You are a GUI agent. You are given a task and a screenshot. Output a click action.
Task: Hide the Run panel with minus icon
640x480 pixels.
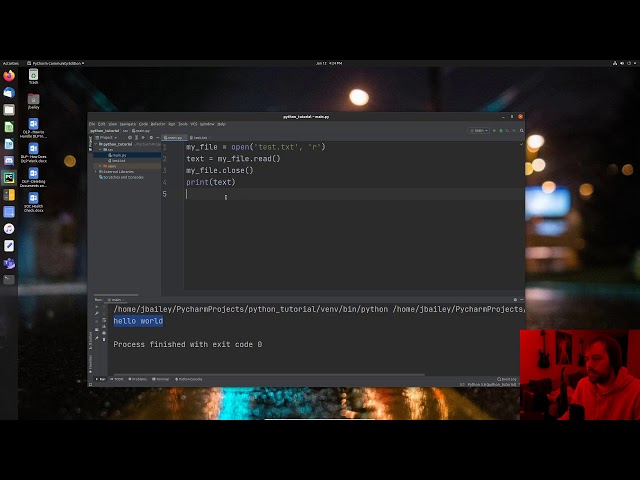click(x=521, y=300)
